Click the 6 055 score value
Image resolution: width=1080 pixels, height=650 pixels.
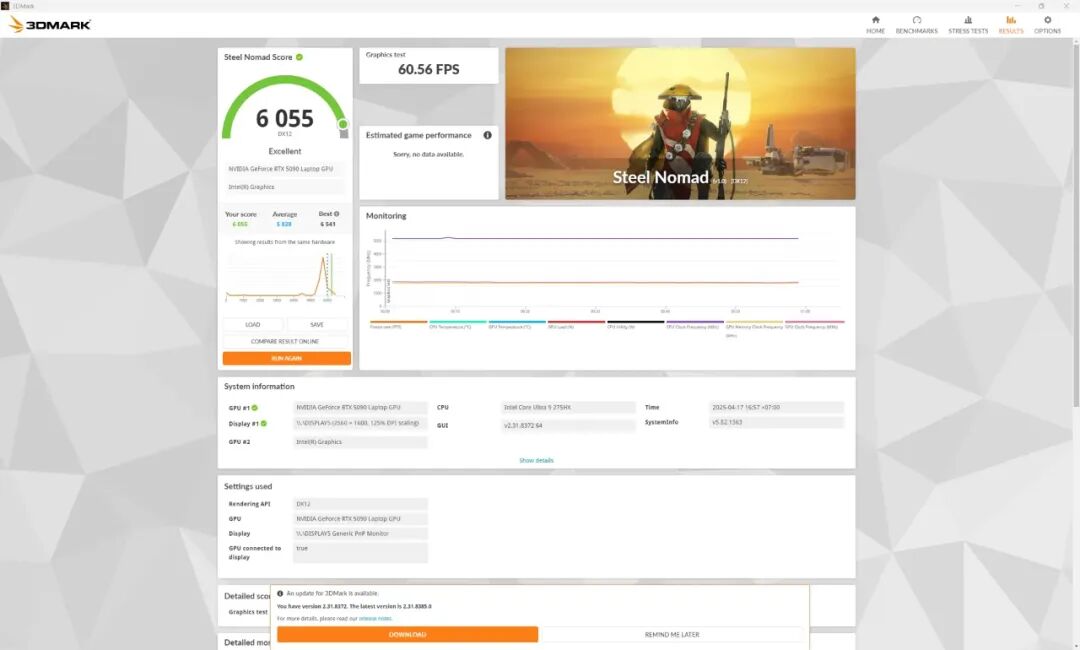(x=284, y=118)
